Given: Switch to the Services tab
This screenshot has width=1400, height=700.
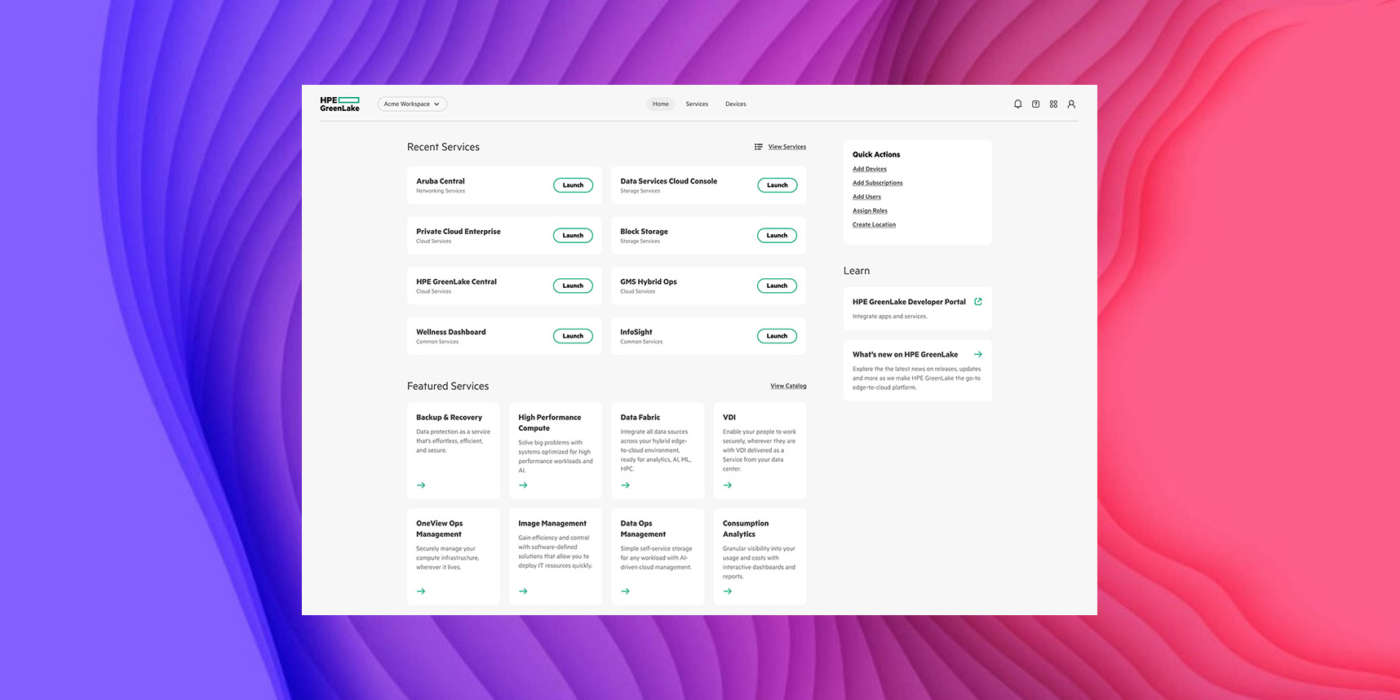Looking at the screenshot, I should tap(697, 104).
